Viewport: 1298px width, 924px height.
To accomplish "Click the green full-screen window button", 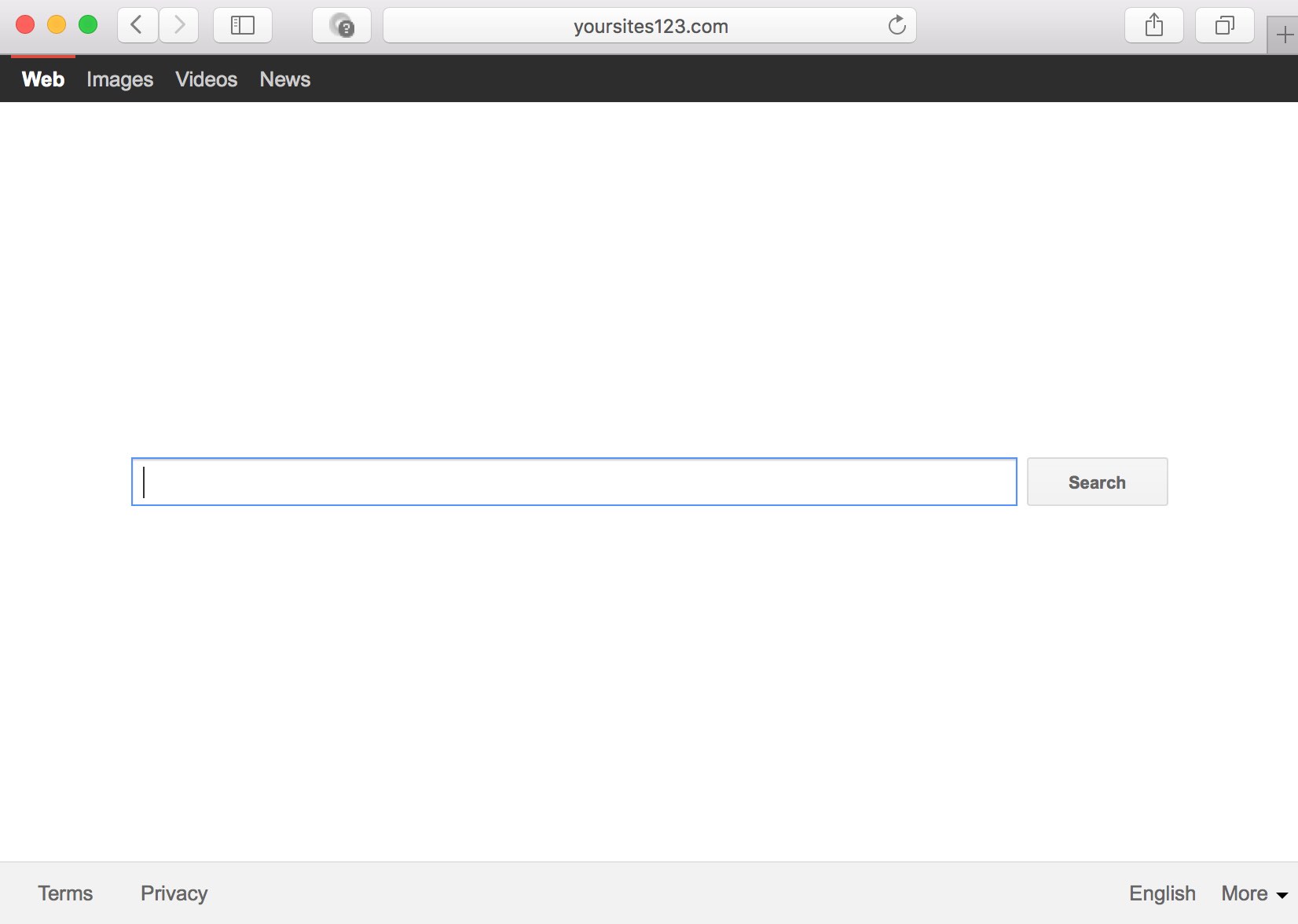I will click(88, 25).
